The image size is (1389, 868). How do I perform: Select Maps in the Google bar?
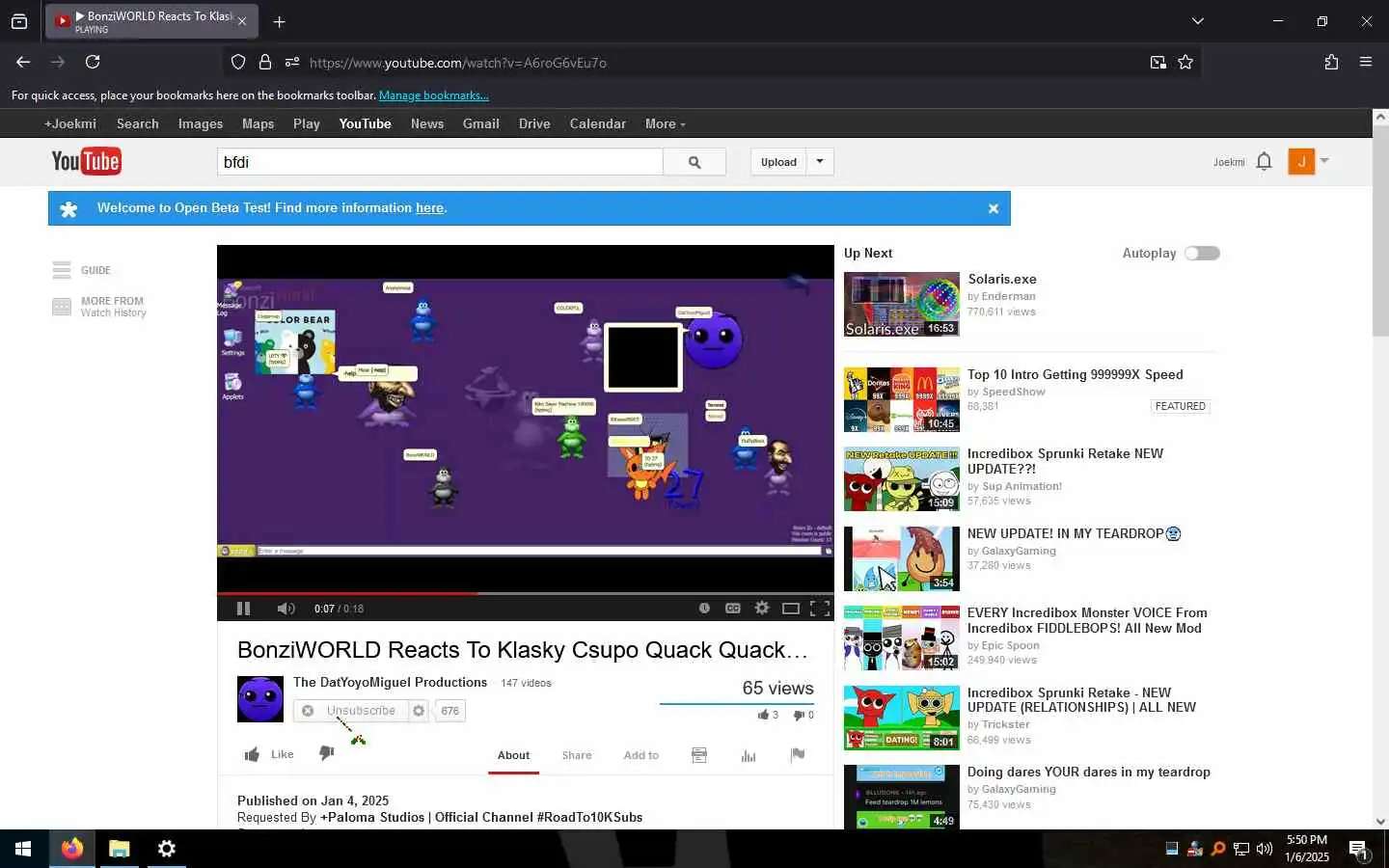pyautogui.click(x=258, y=123)
